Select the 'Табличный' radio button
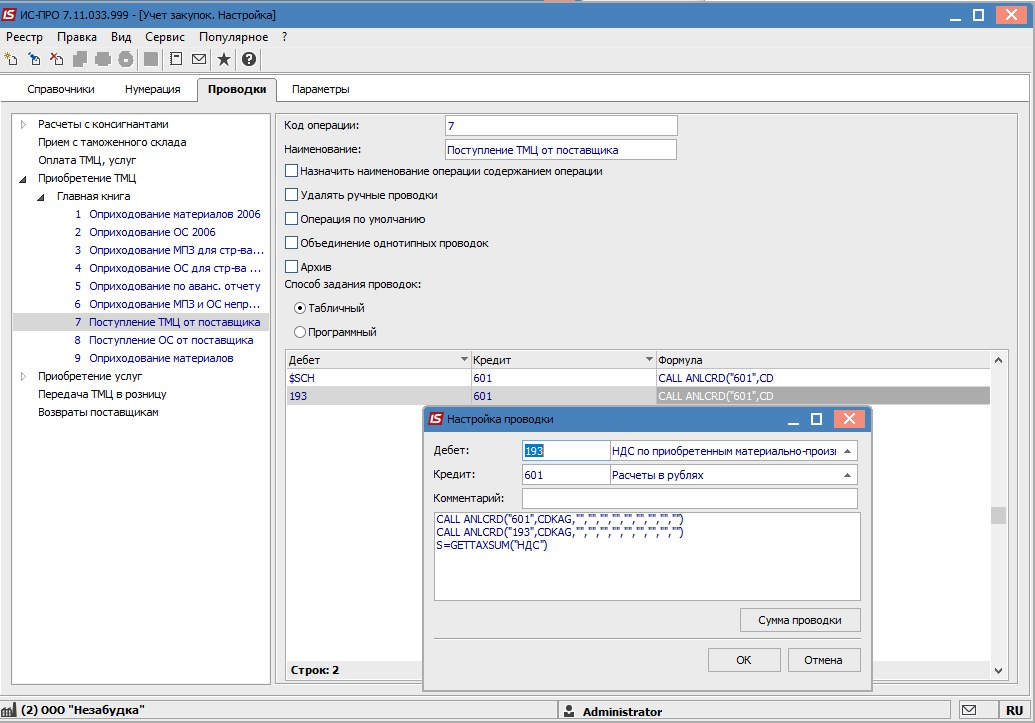Image resolution: width=1035 pixels, height=723 pixels. [x=300, y=308]
